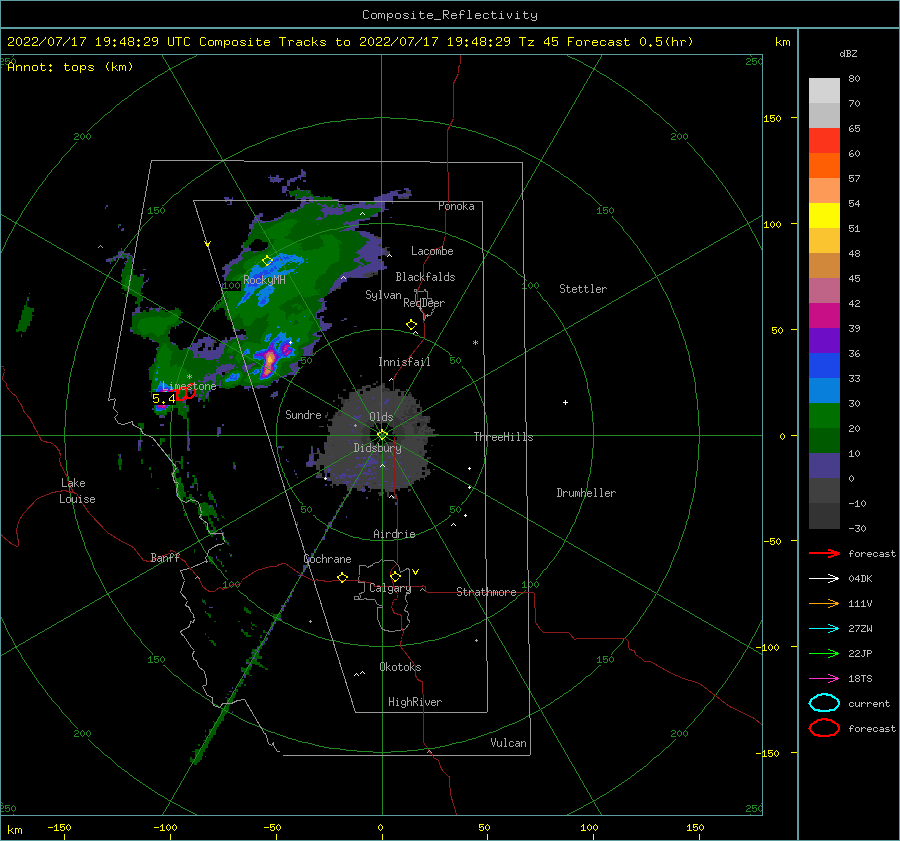Image resolution: width=900 pixels, height=841 pixels.
Task: Click the white 04DK arrow in the legend
Action: pos(824,578)
